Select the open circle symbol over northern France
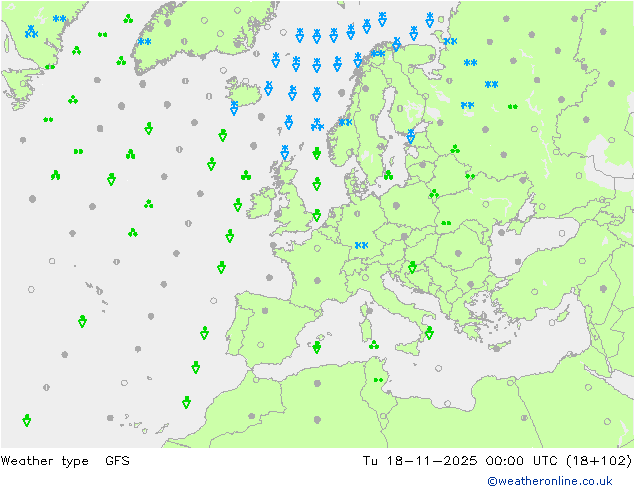This screenshot has width=634, height=490. pos(317,249)
